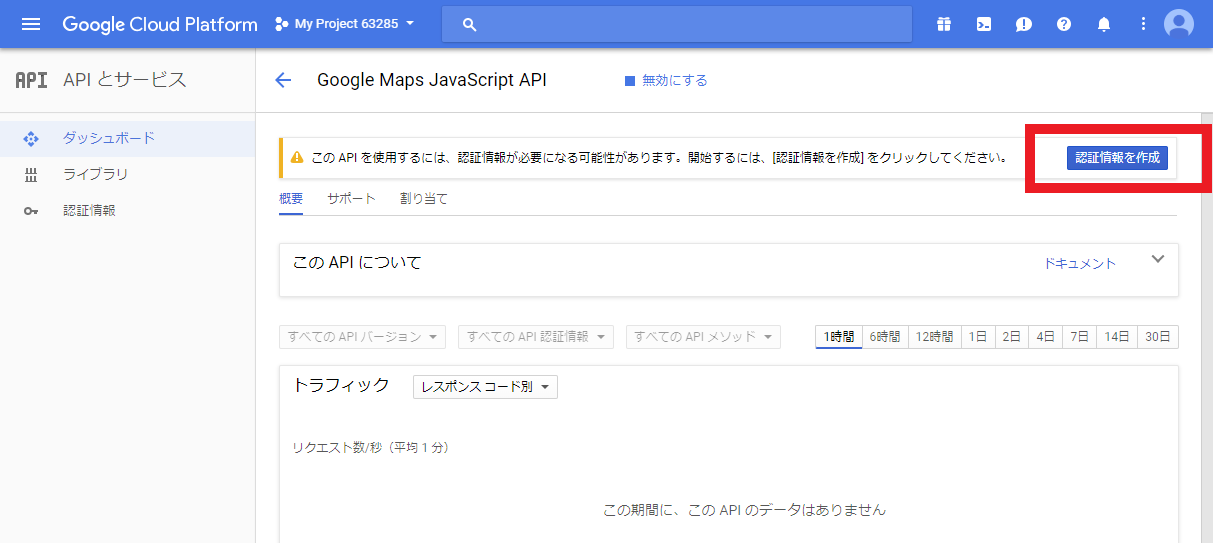The image size is (1214, 543).
Task: Expand the この API について section chevron
Action: click(1158, 259)
